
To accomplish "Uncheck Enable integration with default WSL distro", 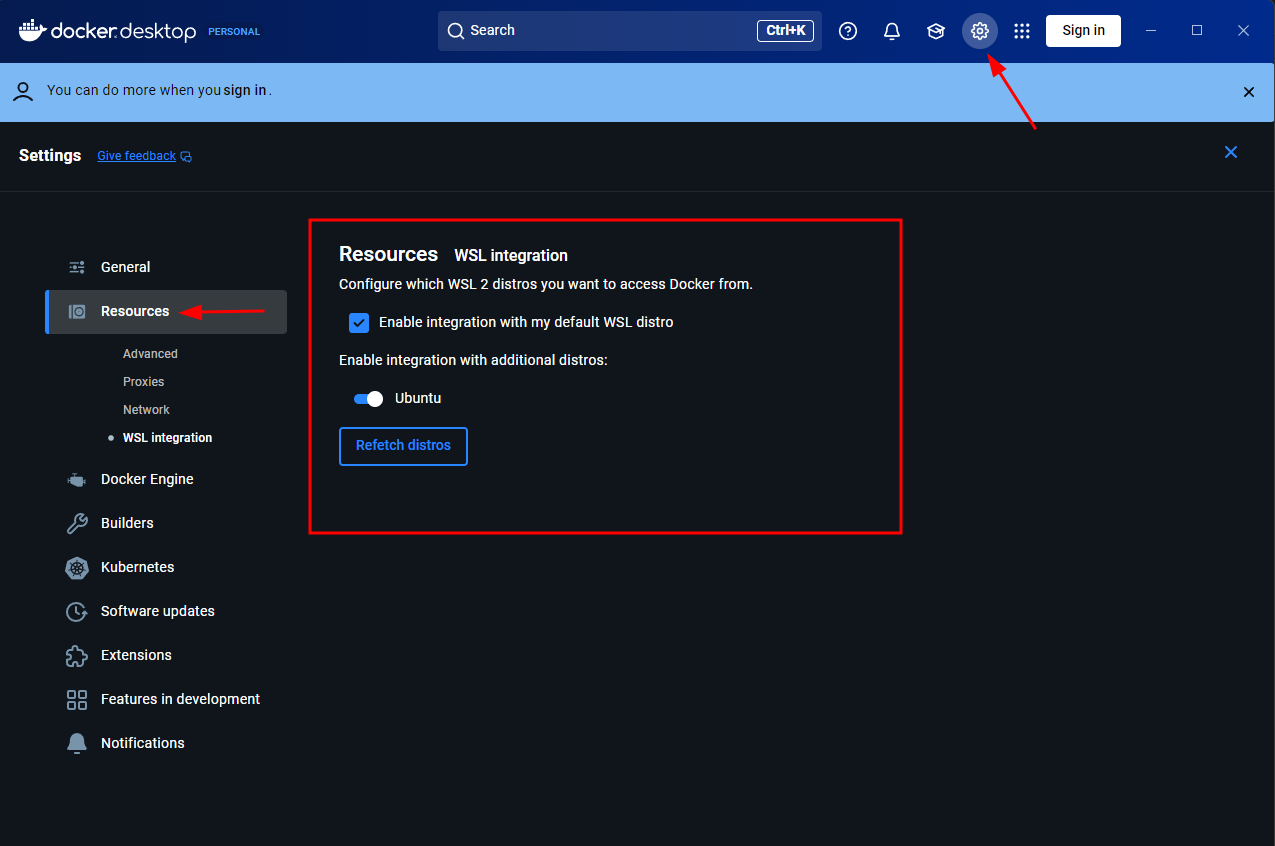I will [359, 323].
